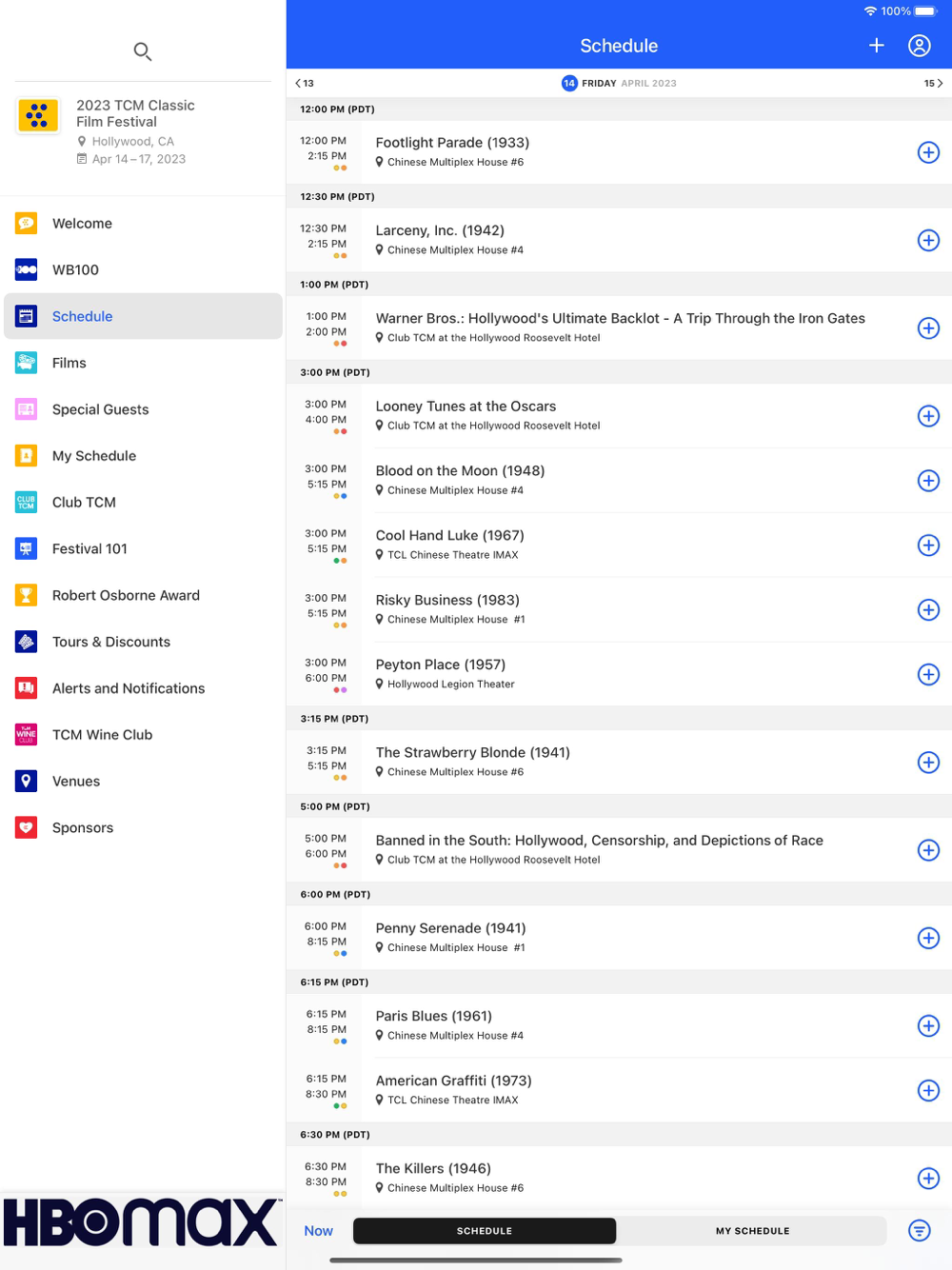Screen dimensions: 952x1270
Task: Jump to Now in the schedule
Action: pos(318,1231)
